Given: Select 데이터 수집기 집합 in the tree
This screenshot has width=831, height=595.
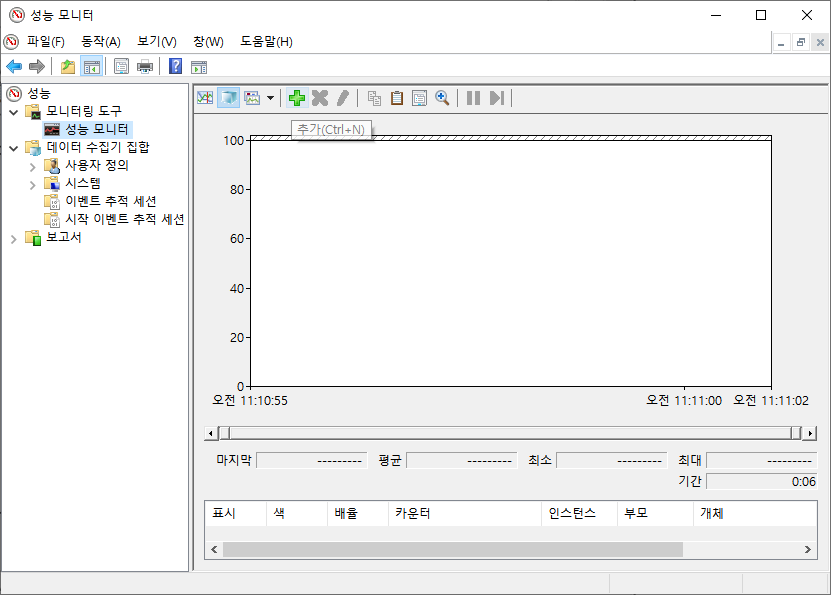Looking at the screenshot, I should [x=98, y=147].
